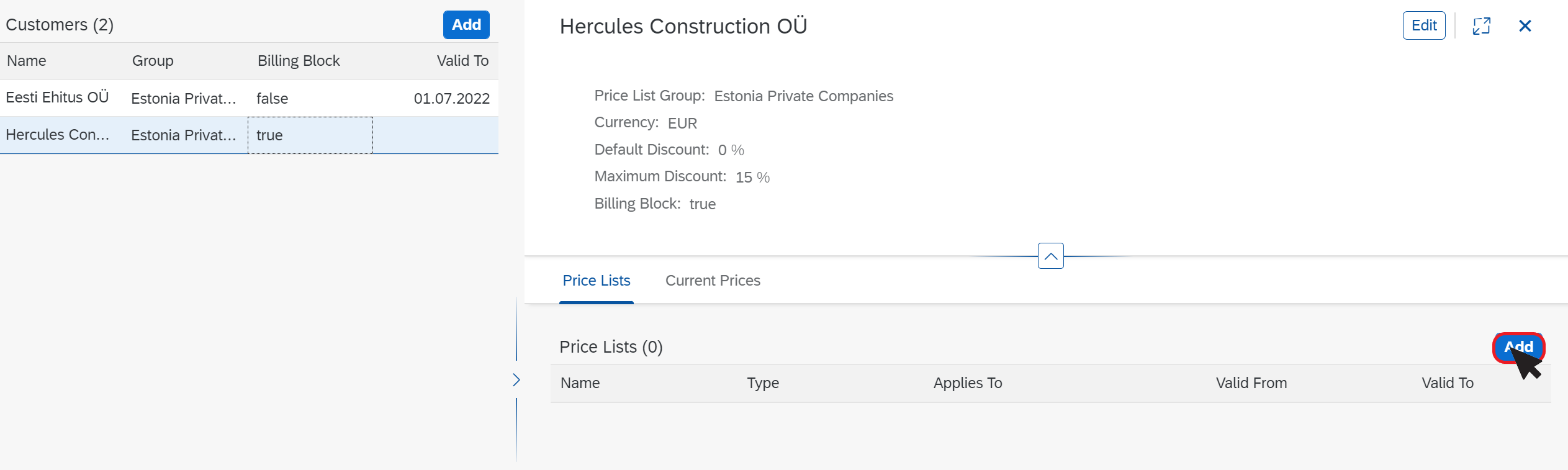Click the Billing Block column header
The image size is (1568, 470).
click(x=299, y=61)
